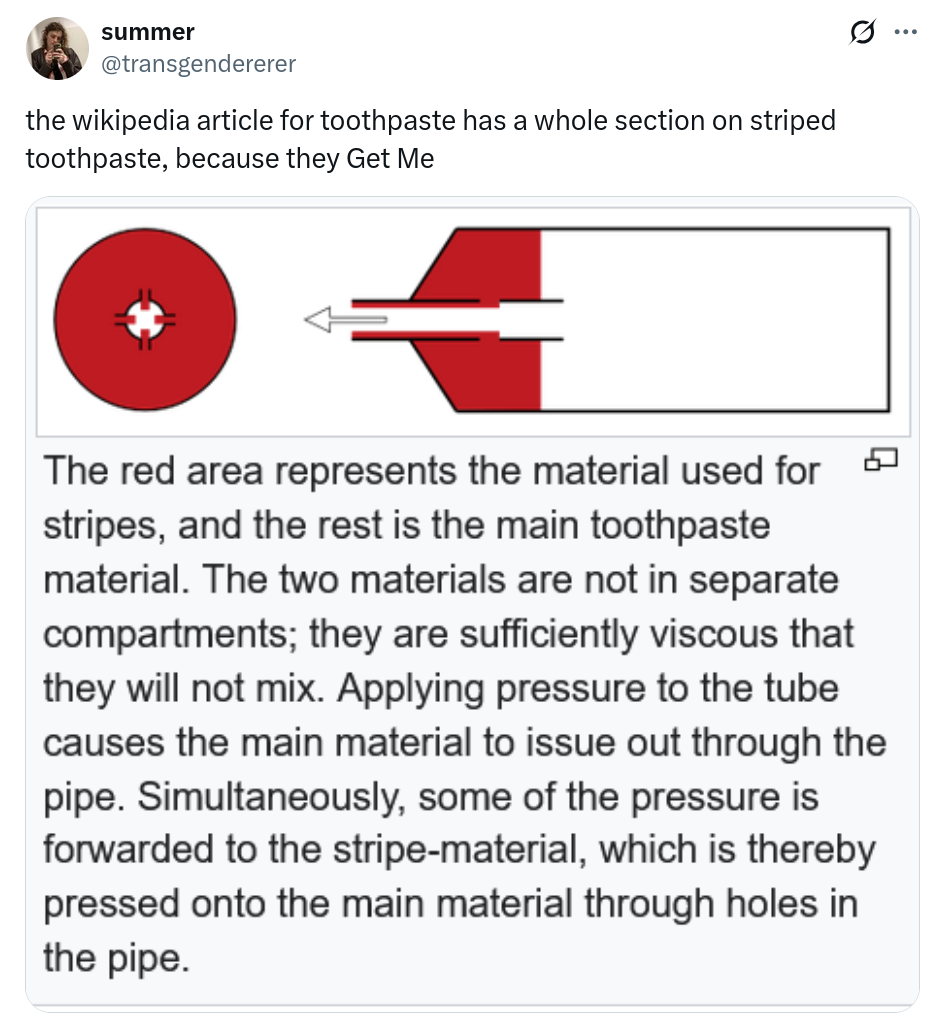The image size is (944, 1029).
Task: Open the @transgendererer handle link
Action: (x=198, y=64)
